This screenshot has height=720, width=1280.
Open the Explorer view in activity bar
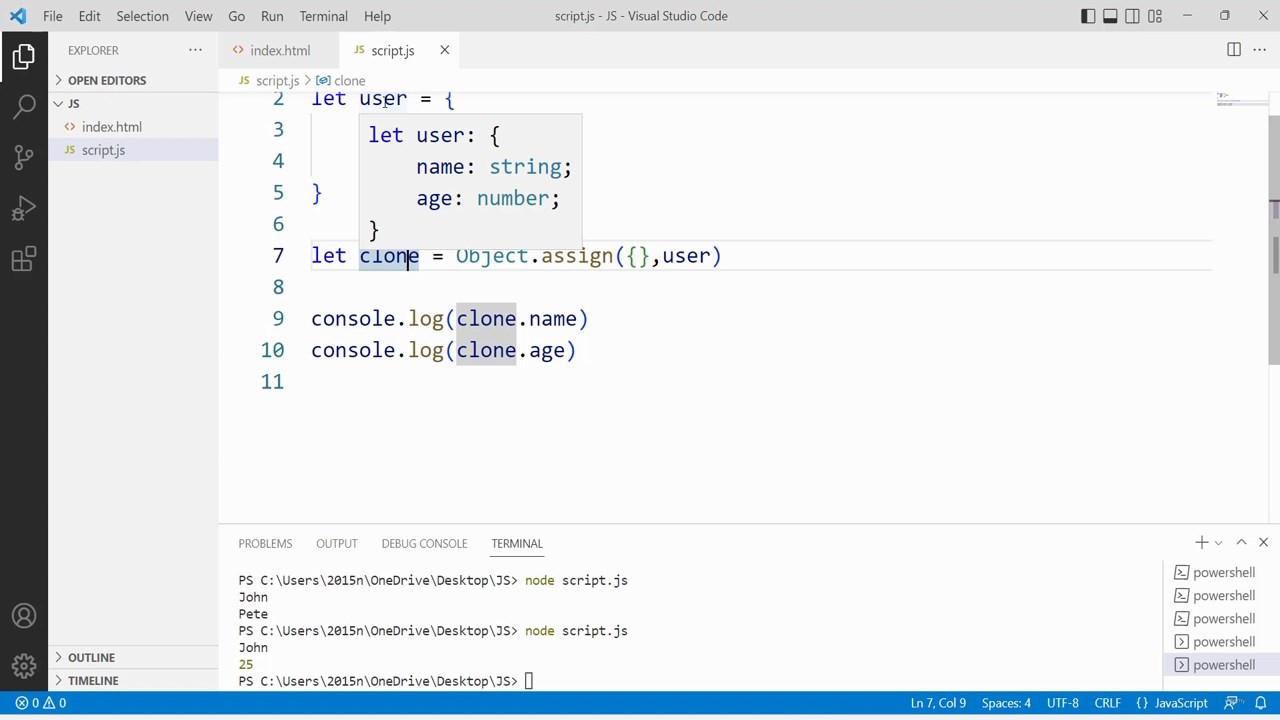(24, 56)
